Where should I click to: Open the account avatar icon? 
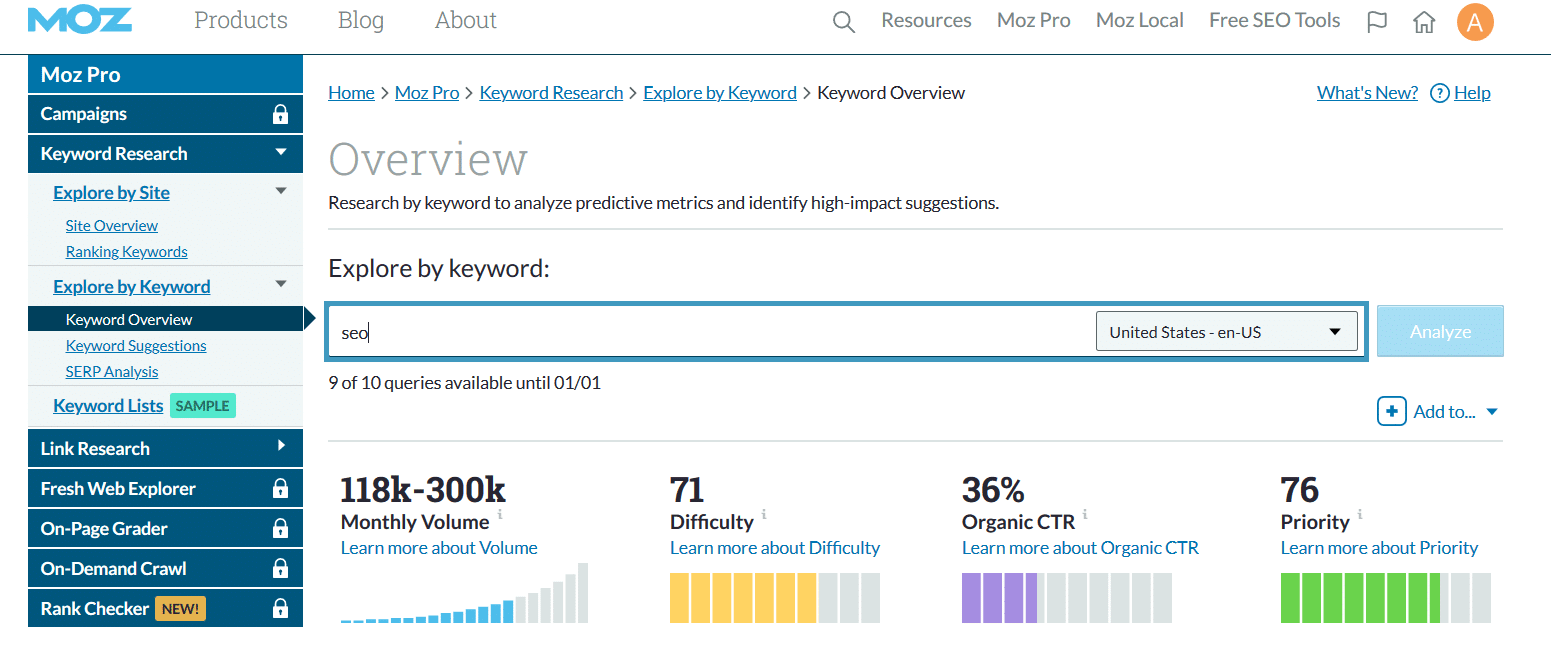coord(1475,21)
